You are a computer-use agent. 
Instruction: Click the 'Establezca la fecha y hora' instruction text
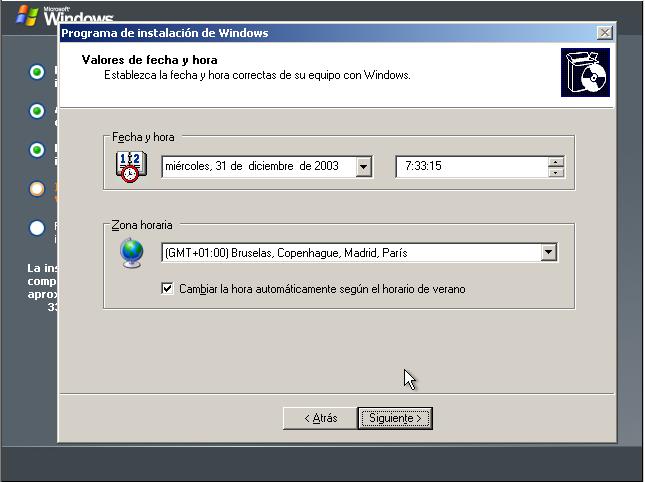[x=257, y=75]
